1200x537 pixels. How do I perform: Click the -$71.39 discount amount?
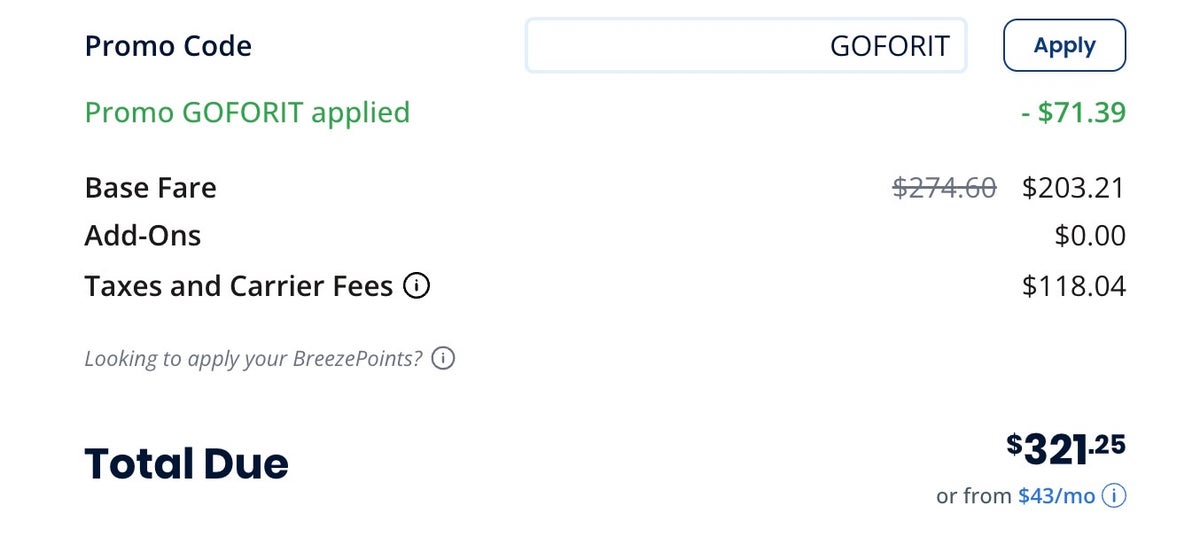coord(1073,112)
